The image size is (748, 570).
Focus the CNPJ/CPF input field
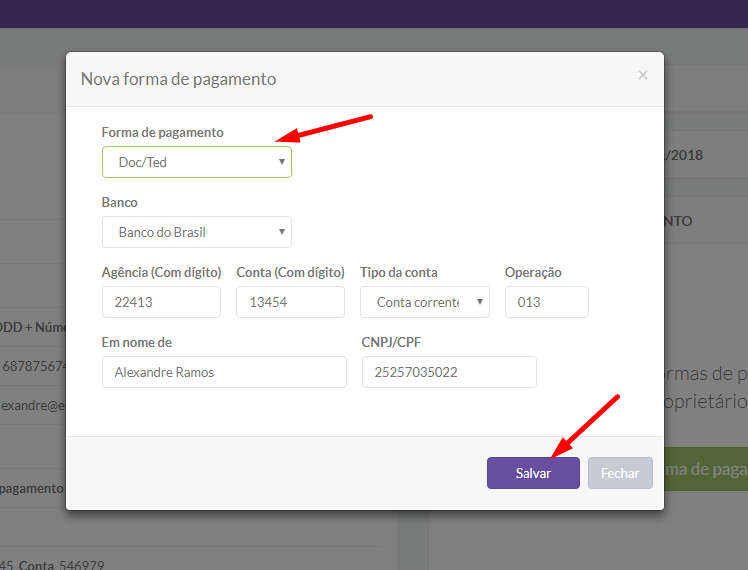448,372
